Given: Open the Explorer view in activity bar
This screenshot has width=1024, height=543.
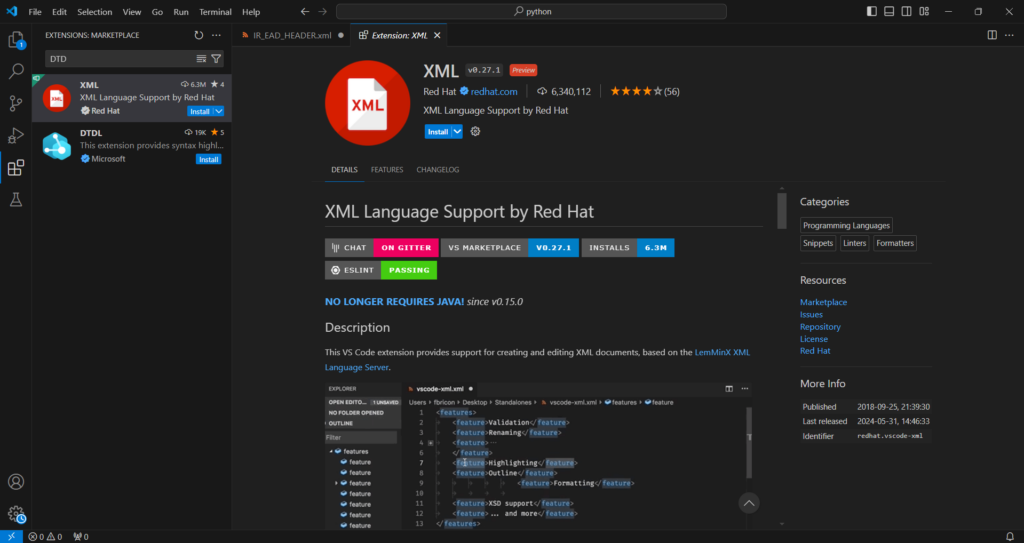Looking at the screenshot, I should coord(16,40).
